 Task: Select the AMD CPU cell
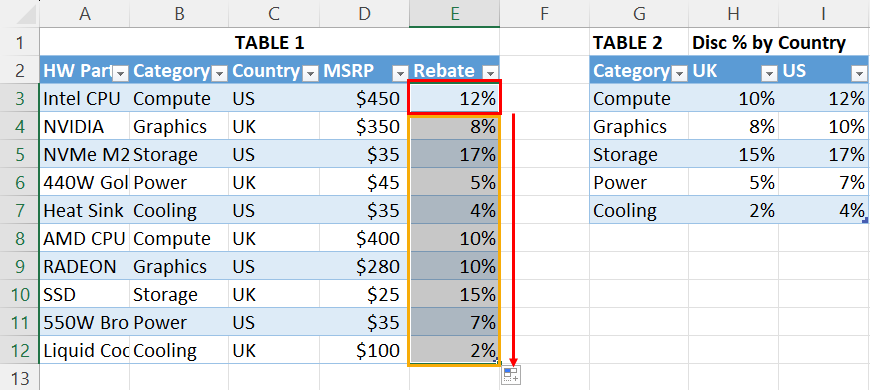click(x=84, y=239)
